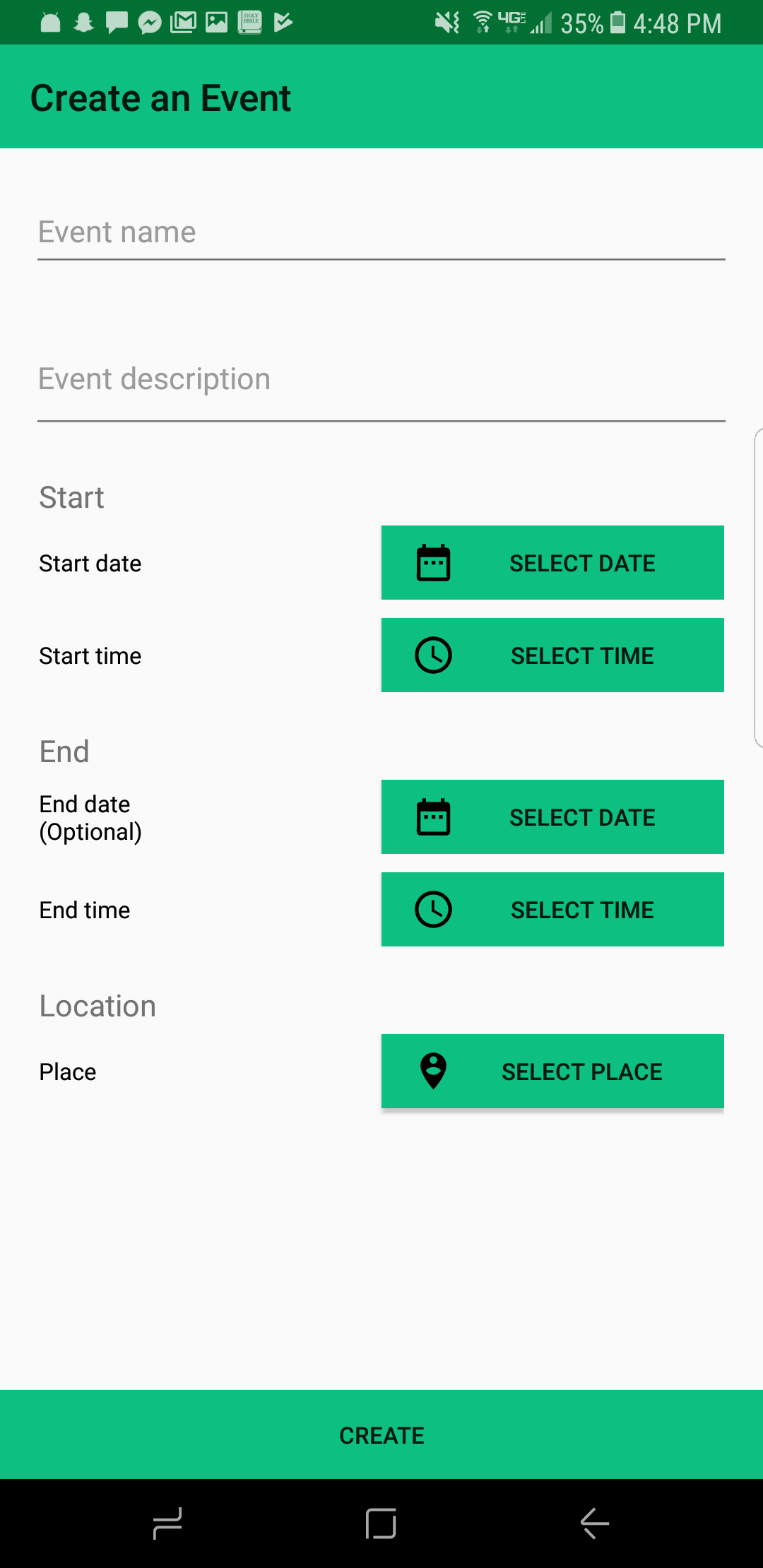The height and width of the screenshot is (1568, 763).
Task: Tap SELECT TIME text for End time
Action: (x=582, y=910)
